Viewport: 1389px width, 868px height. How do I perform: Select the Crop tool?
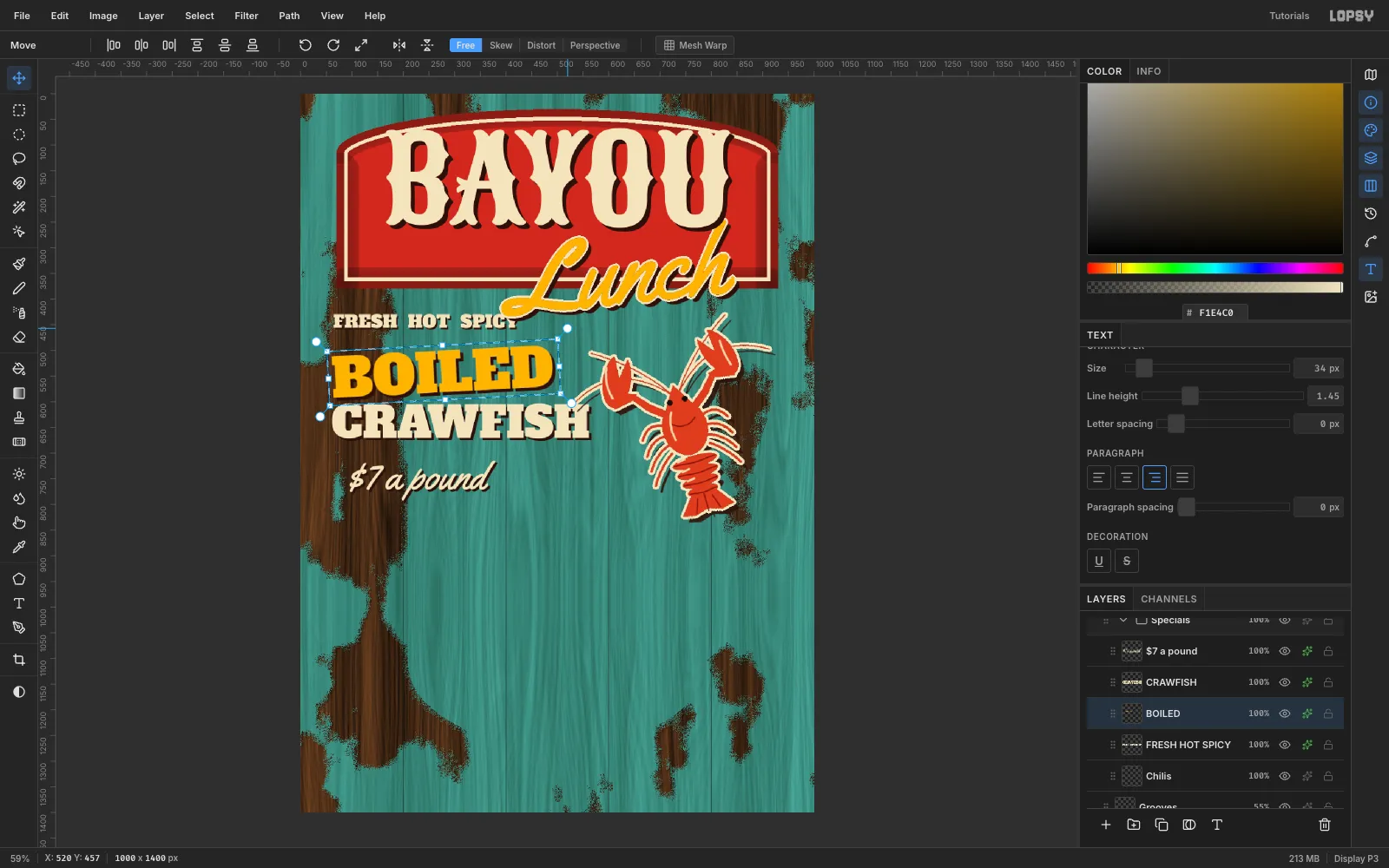pos(19,660)
